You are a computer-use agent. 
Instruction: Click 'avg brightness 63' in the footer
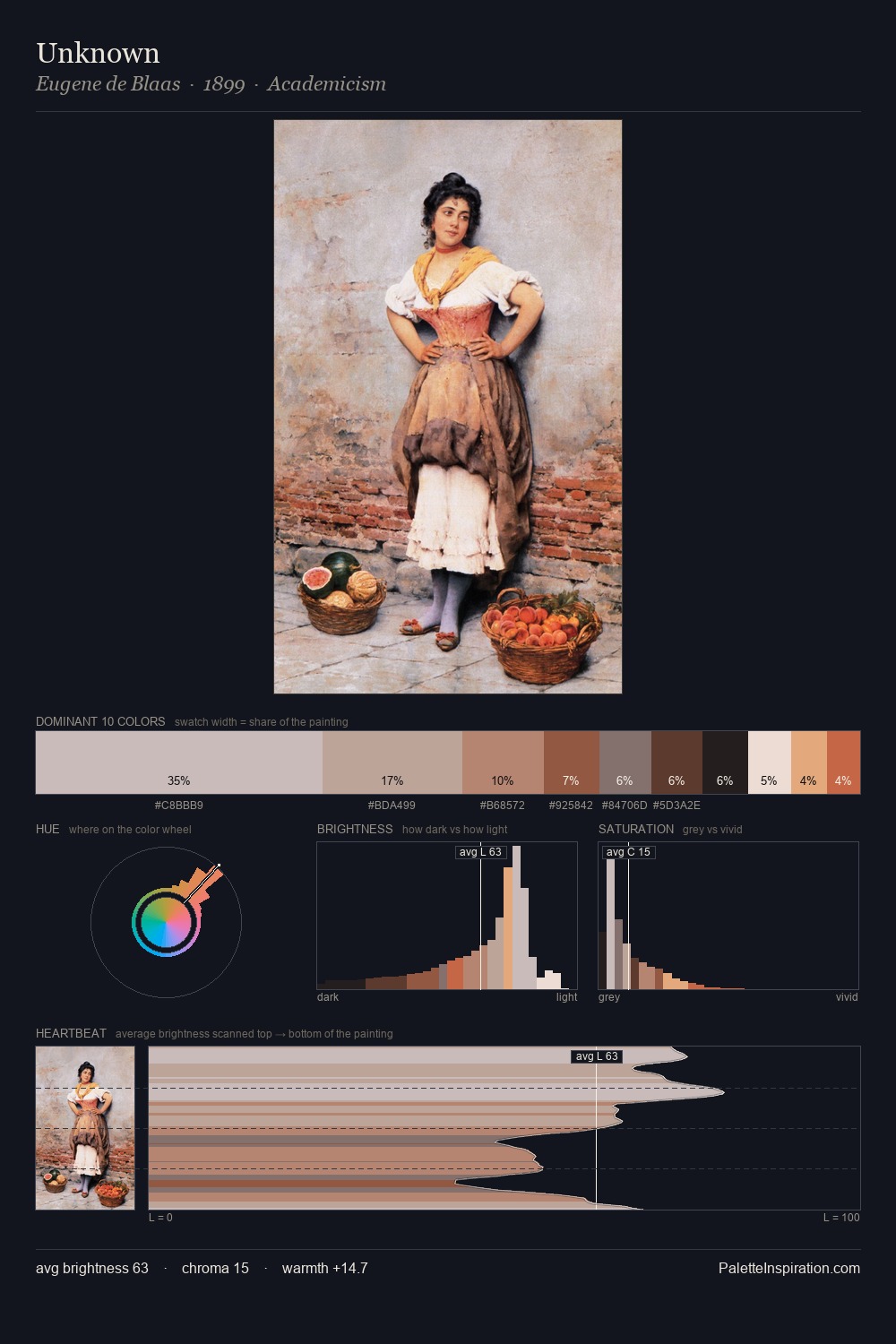point(92,1268)
